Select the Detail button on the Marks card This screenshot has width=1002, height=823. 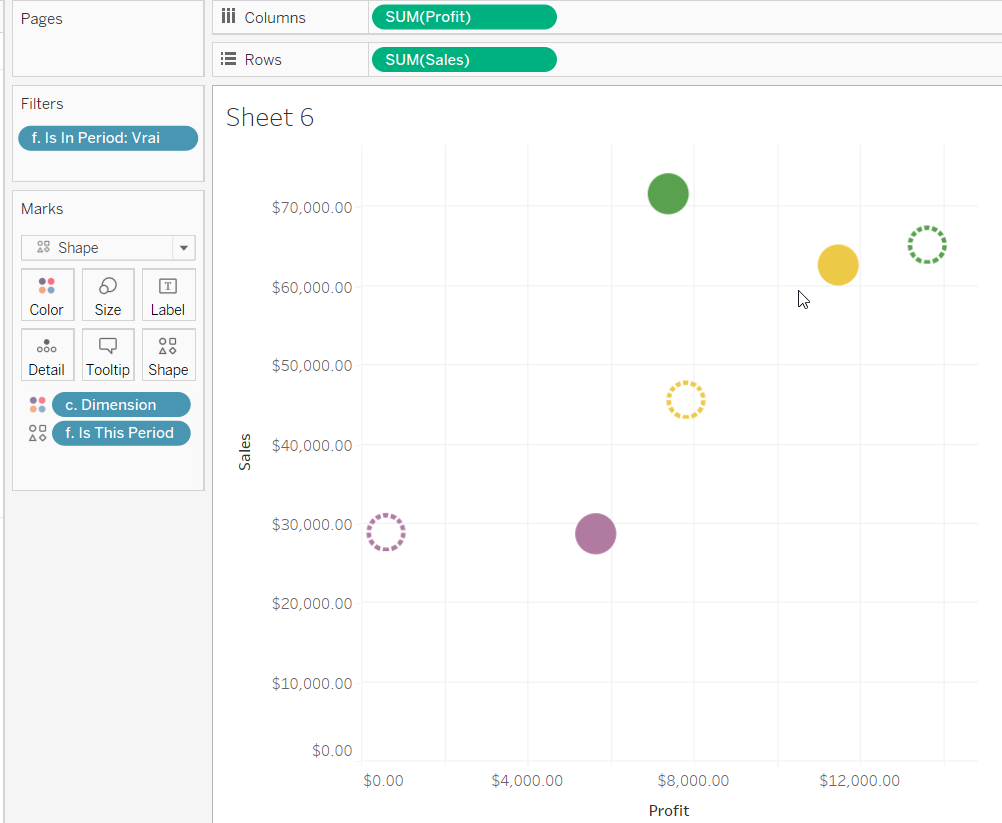[46, 354]
